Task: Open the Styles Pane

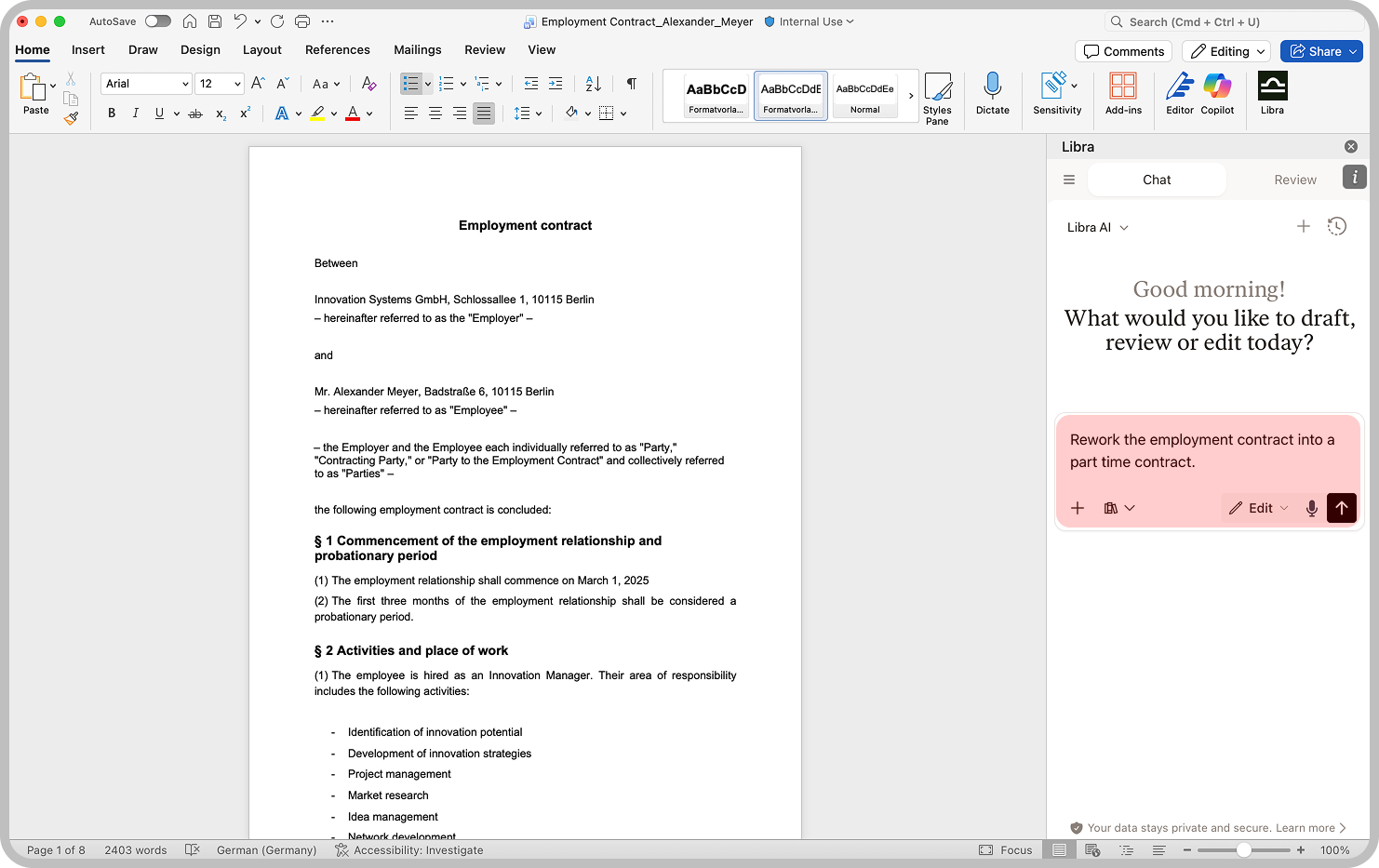Action: (938, 98)
